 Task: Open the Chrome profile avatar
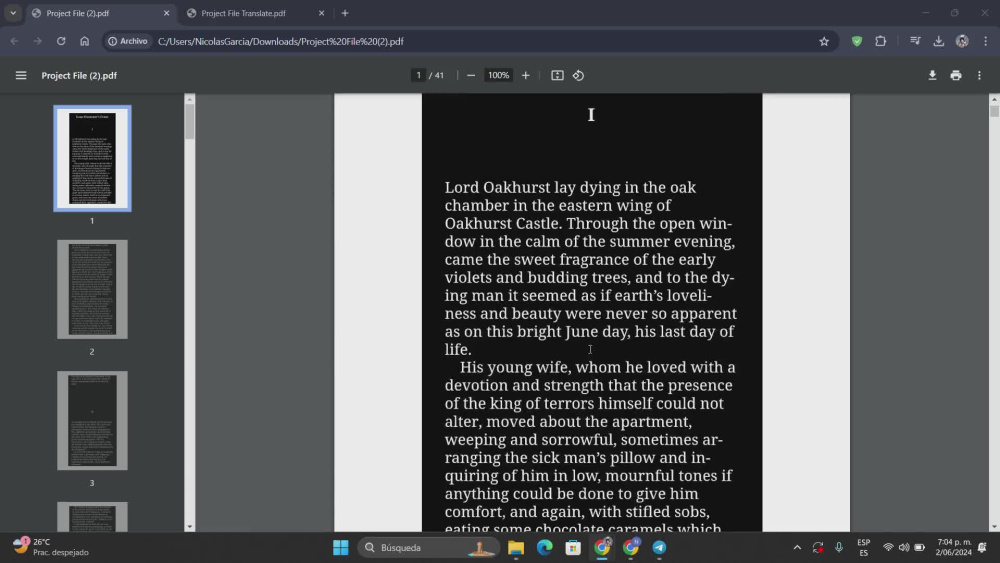pos(962,41)
